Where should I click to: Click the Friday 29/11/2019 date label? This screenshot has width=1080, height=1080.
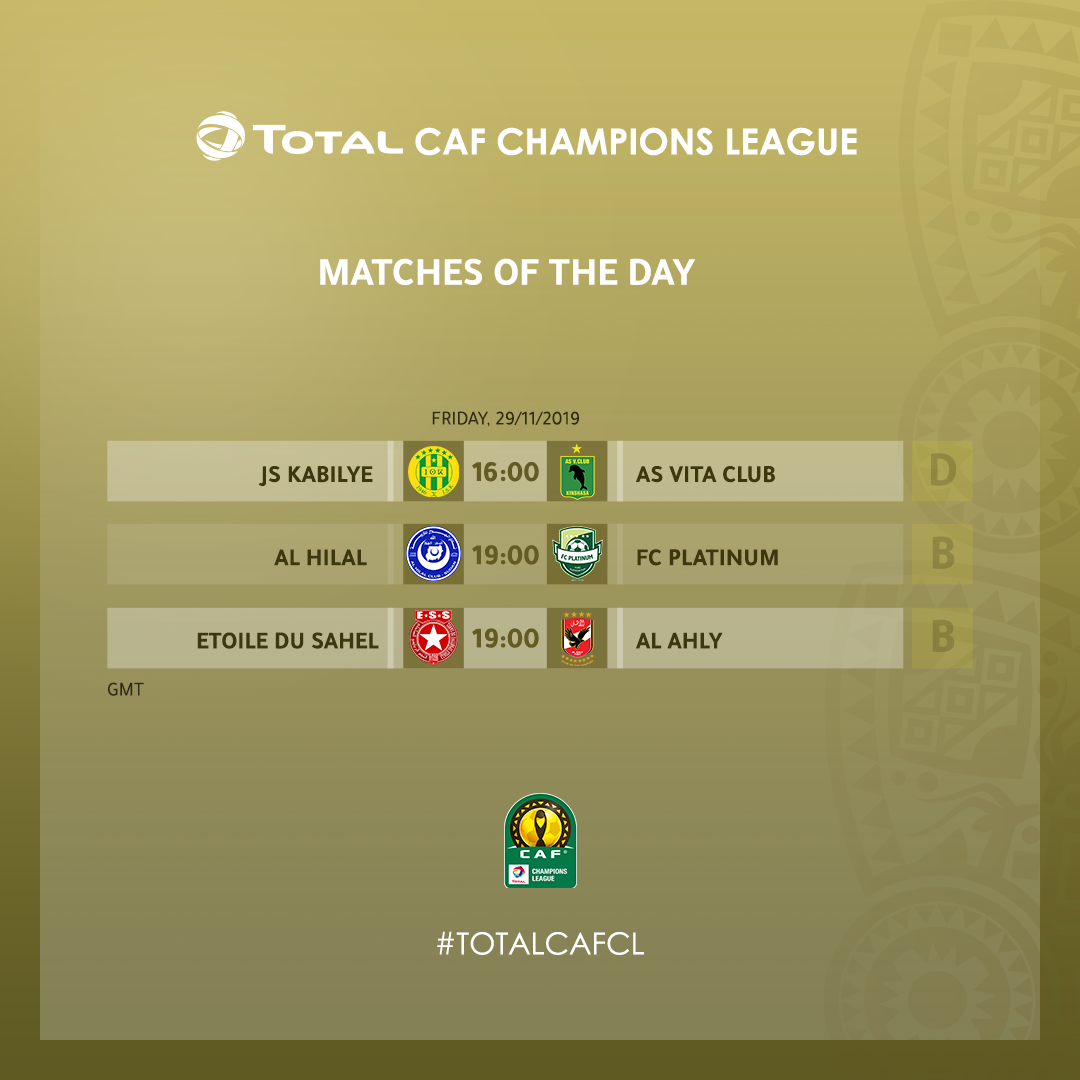click(506, 418)
